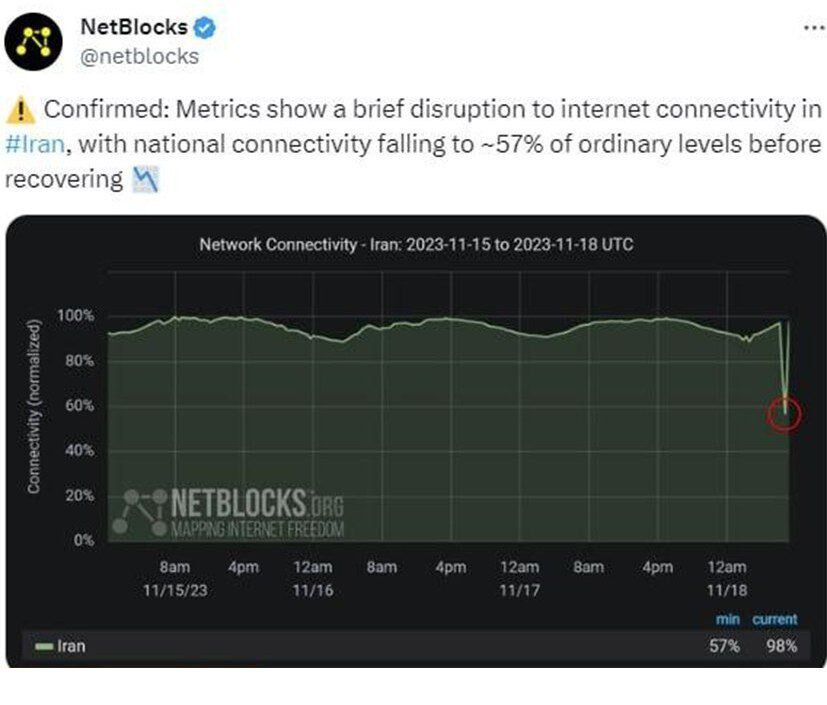
Task: Click the downward chart emoji after recovering
Action: [146, 181]
